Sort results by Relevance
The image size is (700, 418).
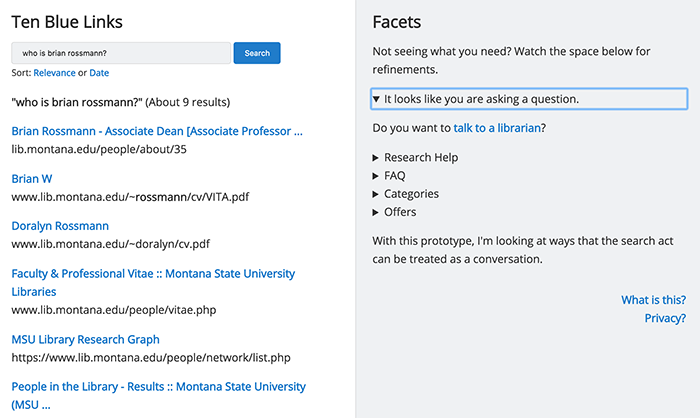click(x=54, y=73)
